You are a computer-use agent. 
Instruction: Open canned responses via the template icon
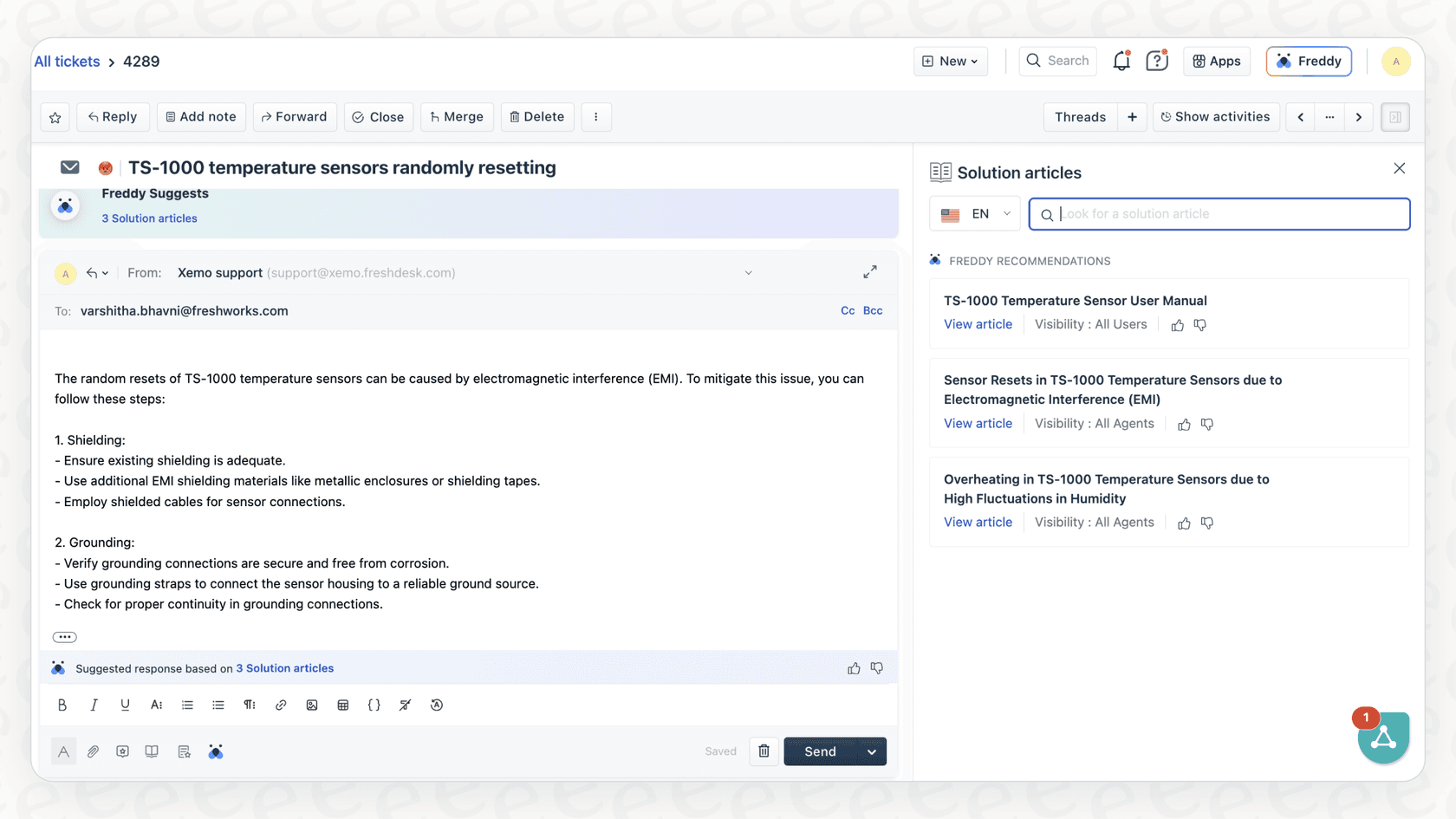184,751
